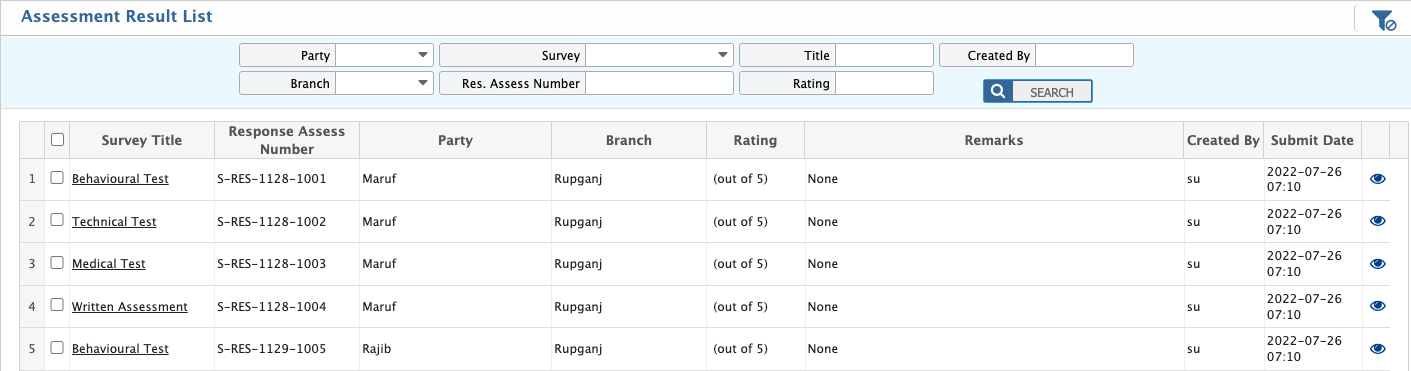Viewport: 1411px width, 371px height.
Task: Open the Party filter dropdown
Action: tap(384, 55)
